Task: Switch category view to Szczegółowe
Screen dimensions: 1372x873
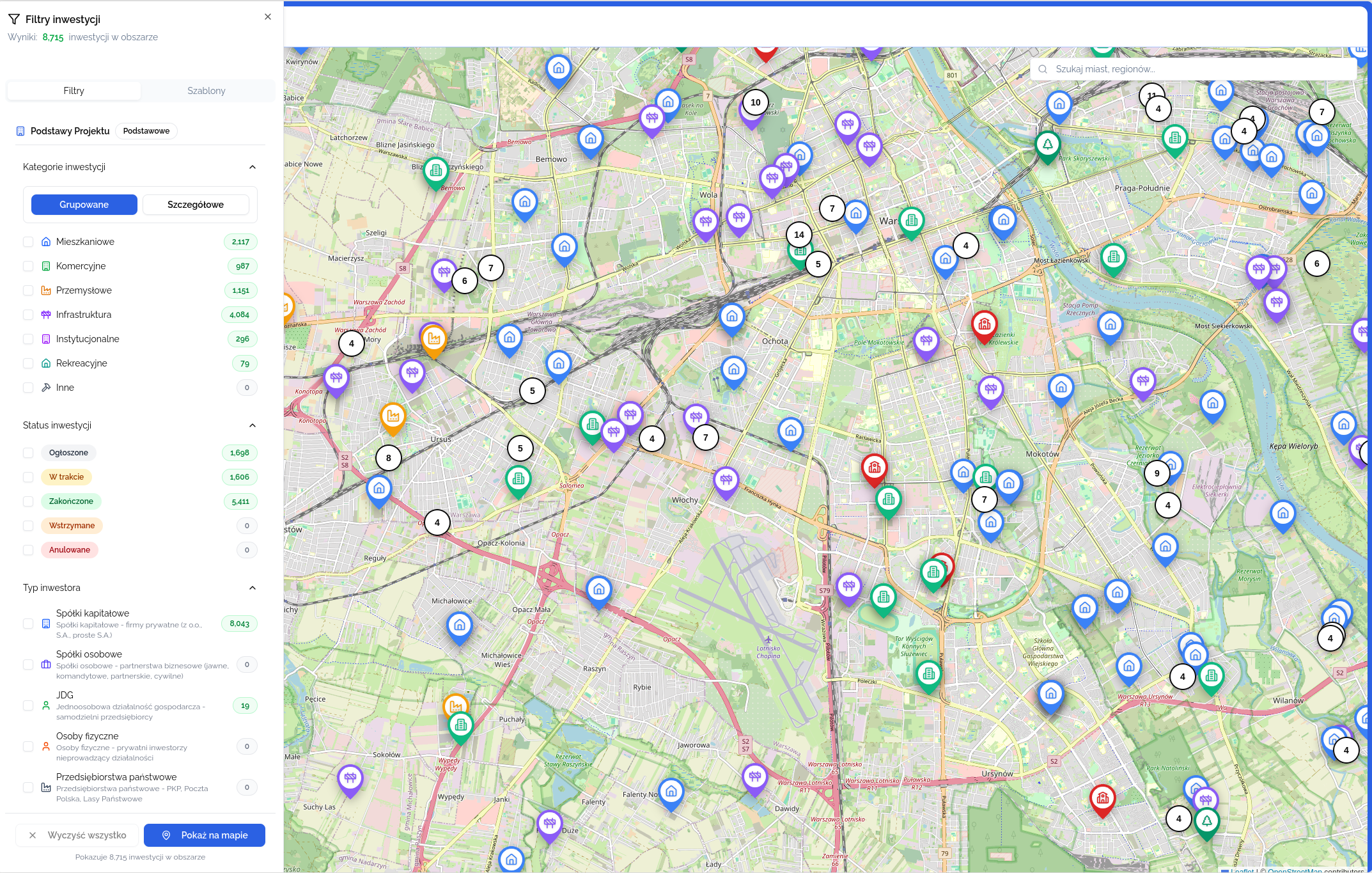Action: tap(196, 204)
